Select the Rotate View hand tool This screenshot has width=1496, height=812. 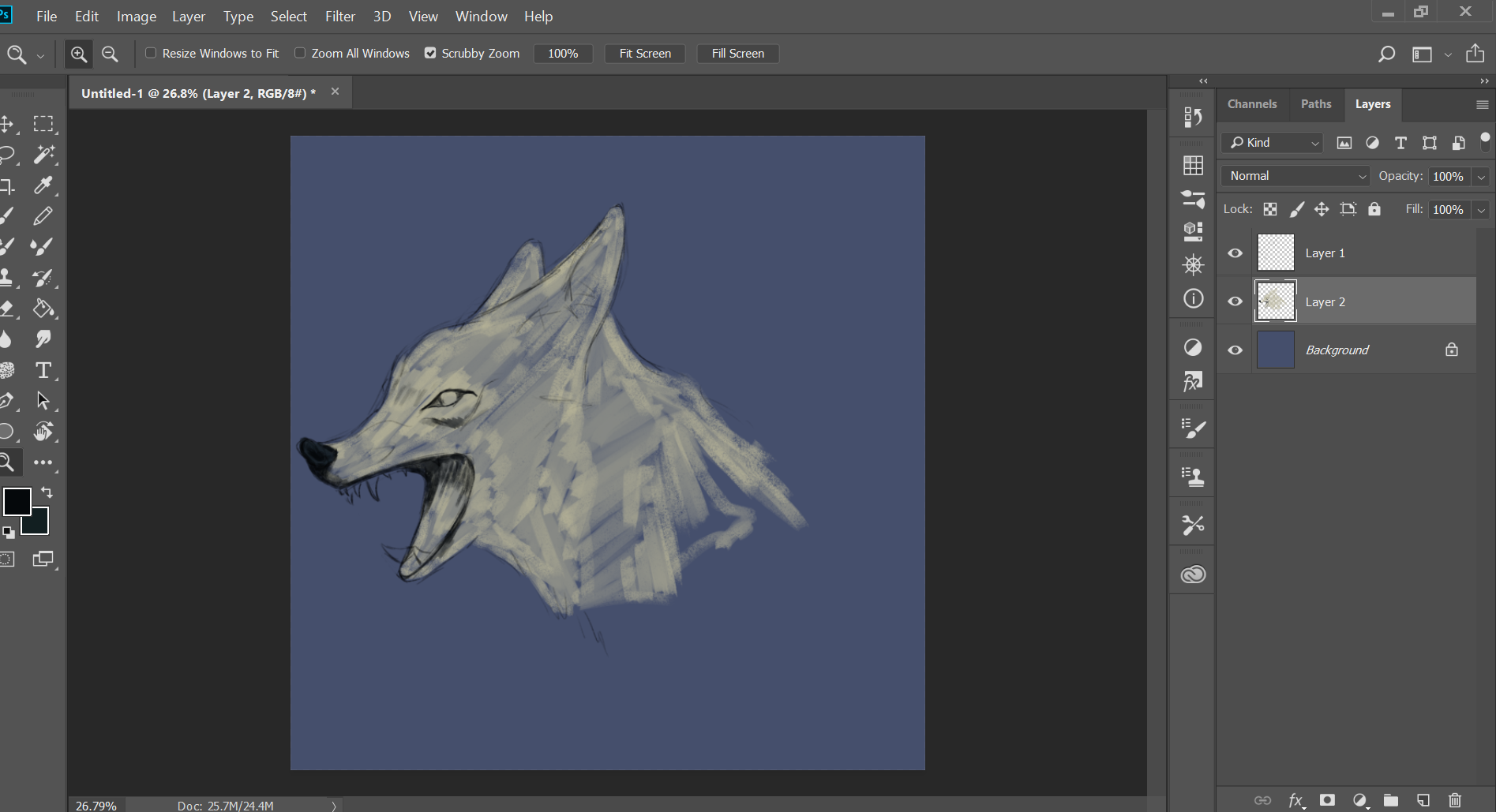click(43, 431)
